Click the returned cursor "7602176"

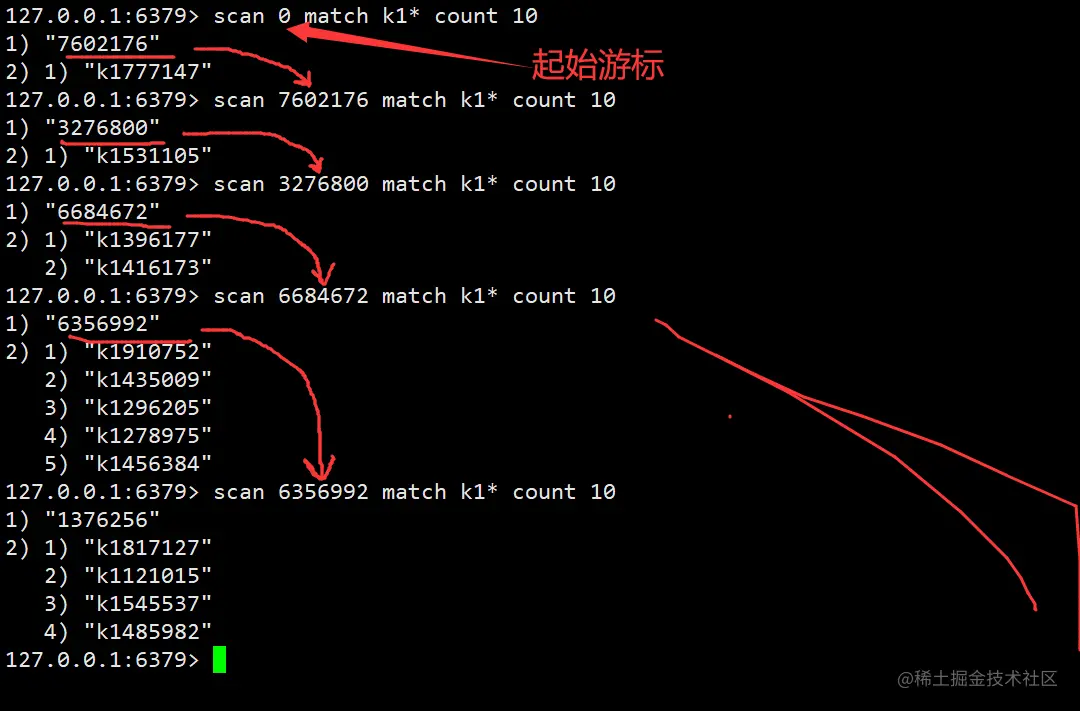coord(103,44)
